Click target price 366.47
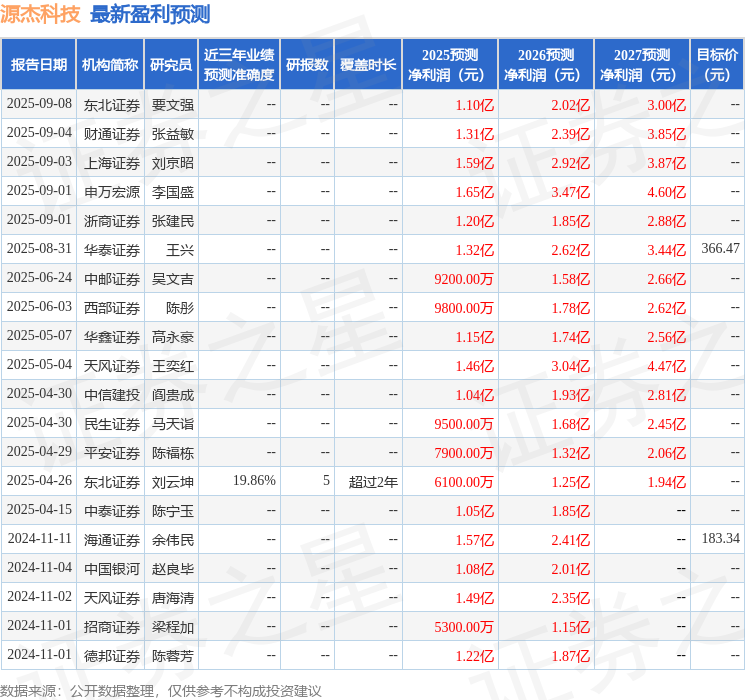The height and width of the screenshot is (700, 745). point(721,249)
